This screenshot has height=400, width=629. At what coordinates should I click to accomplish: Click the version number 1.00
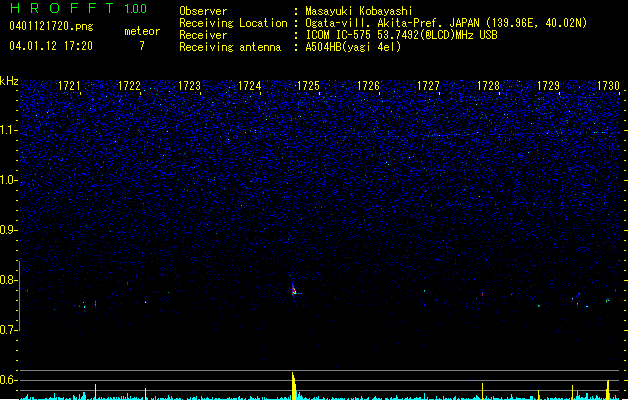tap(133, 9)
